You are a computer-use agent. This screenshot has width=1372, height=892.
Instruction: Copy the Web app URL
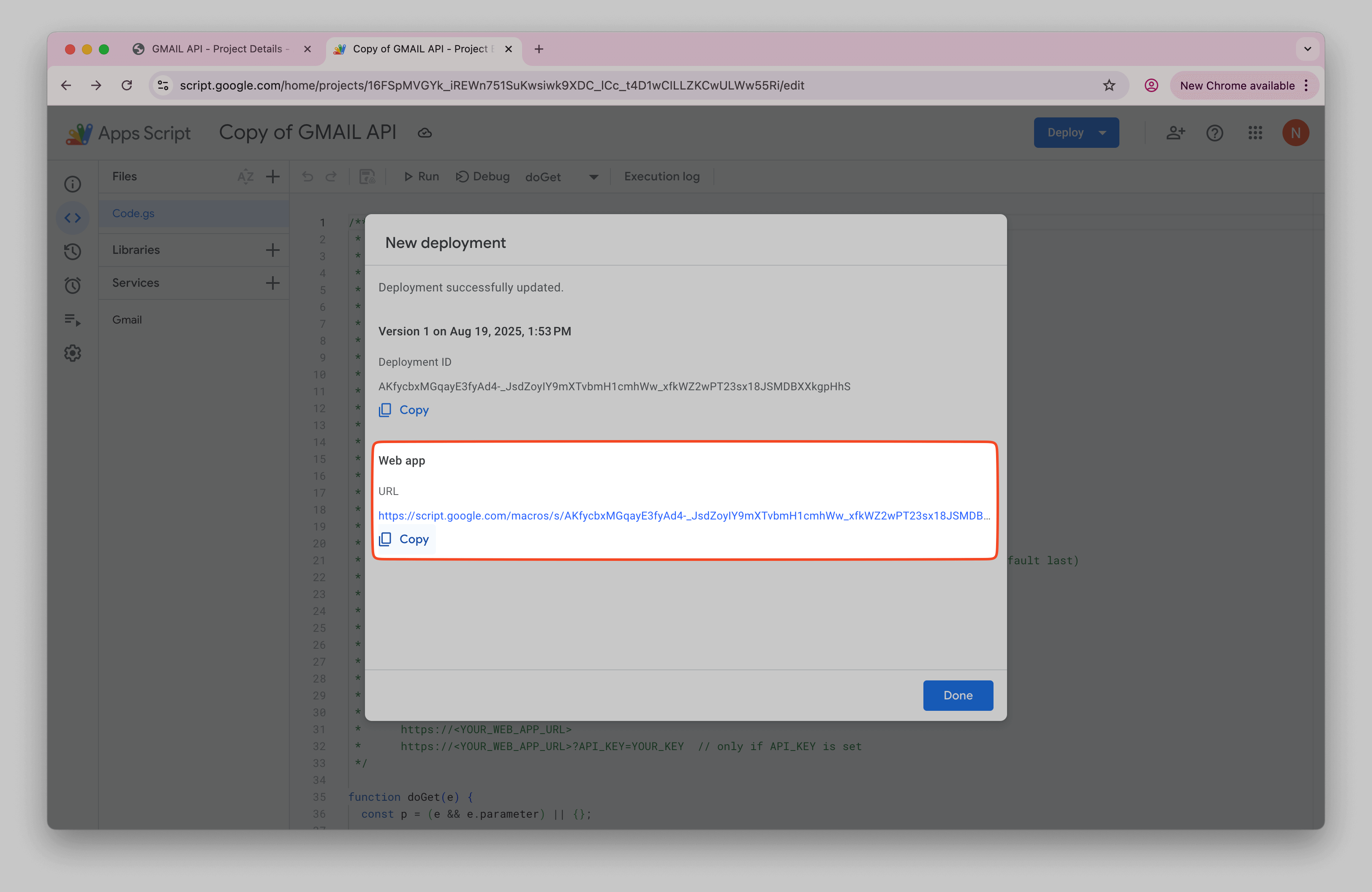[x=403, y=539]
